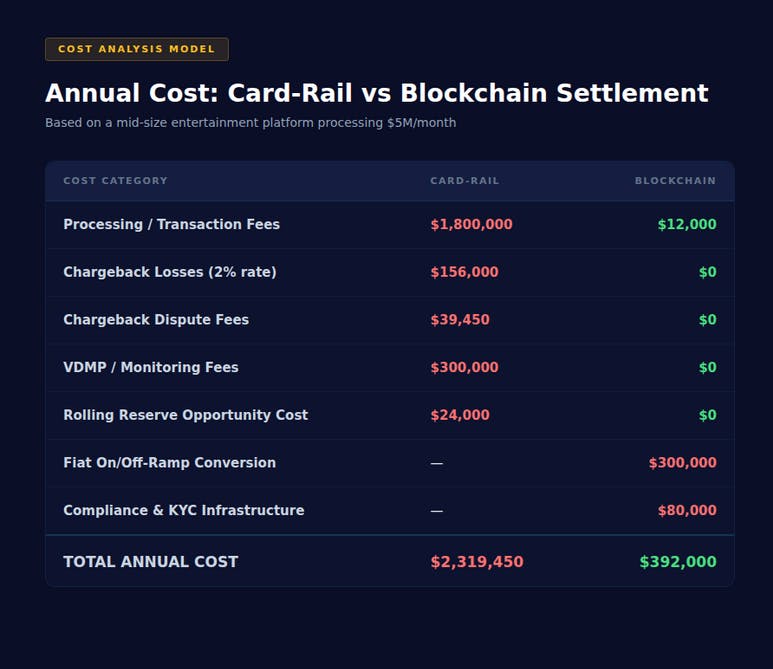The width and height of the screenshot is (773, 669).
Task: Click the $1,800,000 card-rail processing value
Action: pyautogui.click(x=471, y=225)
